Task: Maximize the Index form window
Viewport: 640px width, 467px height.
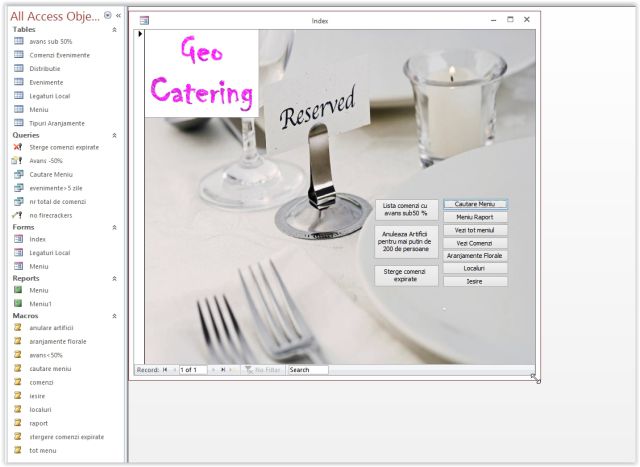Action: coord(510,20)
